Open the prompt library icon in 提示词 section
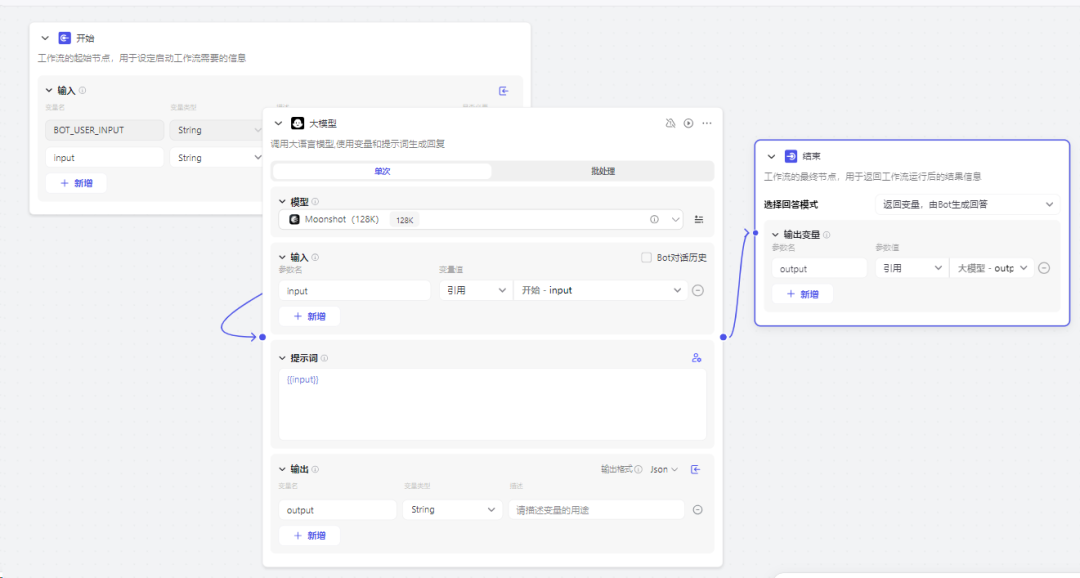The height and width of the screenshot is (578, 1080). (x=696, y=358)
